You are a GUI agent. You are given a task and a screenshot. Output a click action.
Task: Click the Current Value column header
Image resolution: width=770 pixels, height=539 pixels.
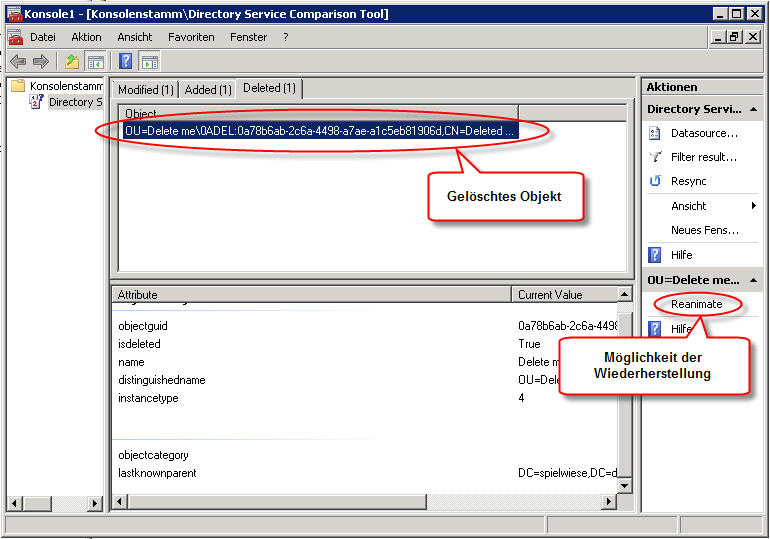click(x=565, y=295)
